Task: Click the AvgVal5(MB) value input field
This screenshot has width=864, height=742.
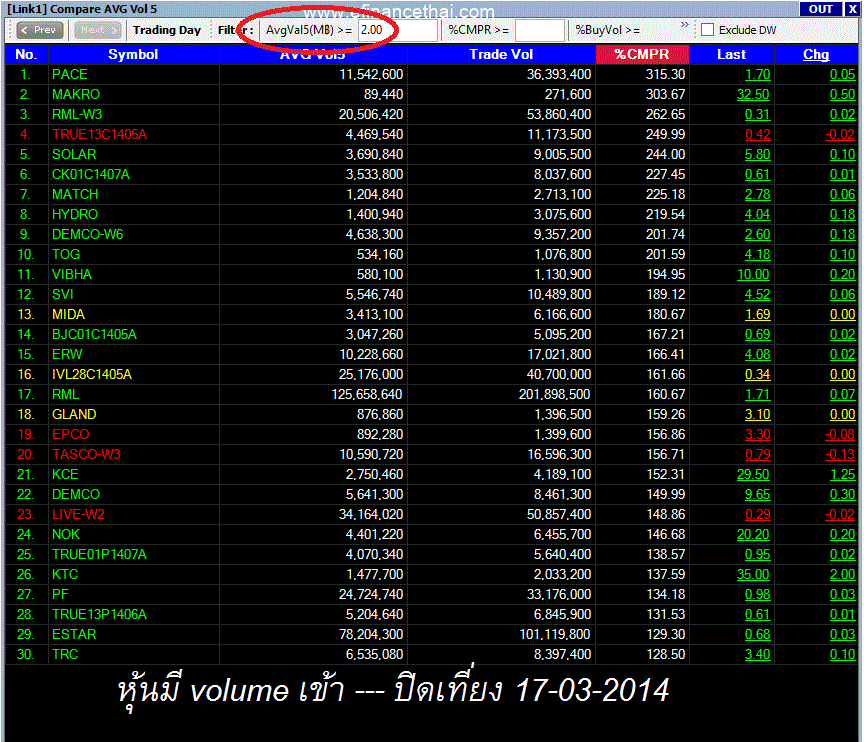Action: pos(397,30)
